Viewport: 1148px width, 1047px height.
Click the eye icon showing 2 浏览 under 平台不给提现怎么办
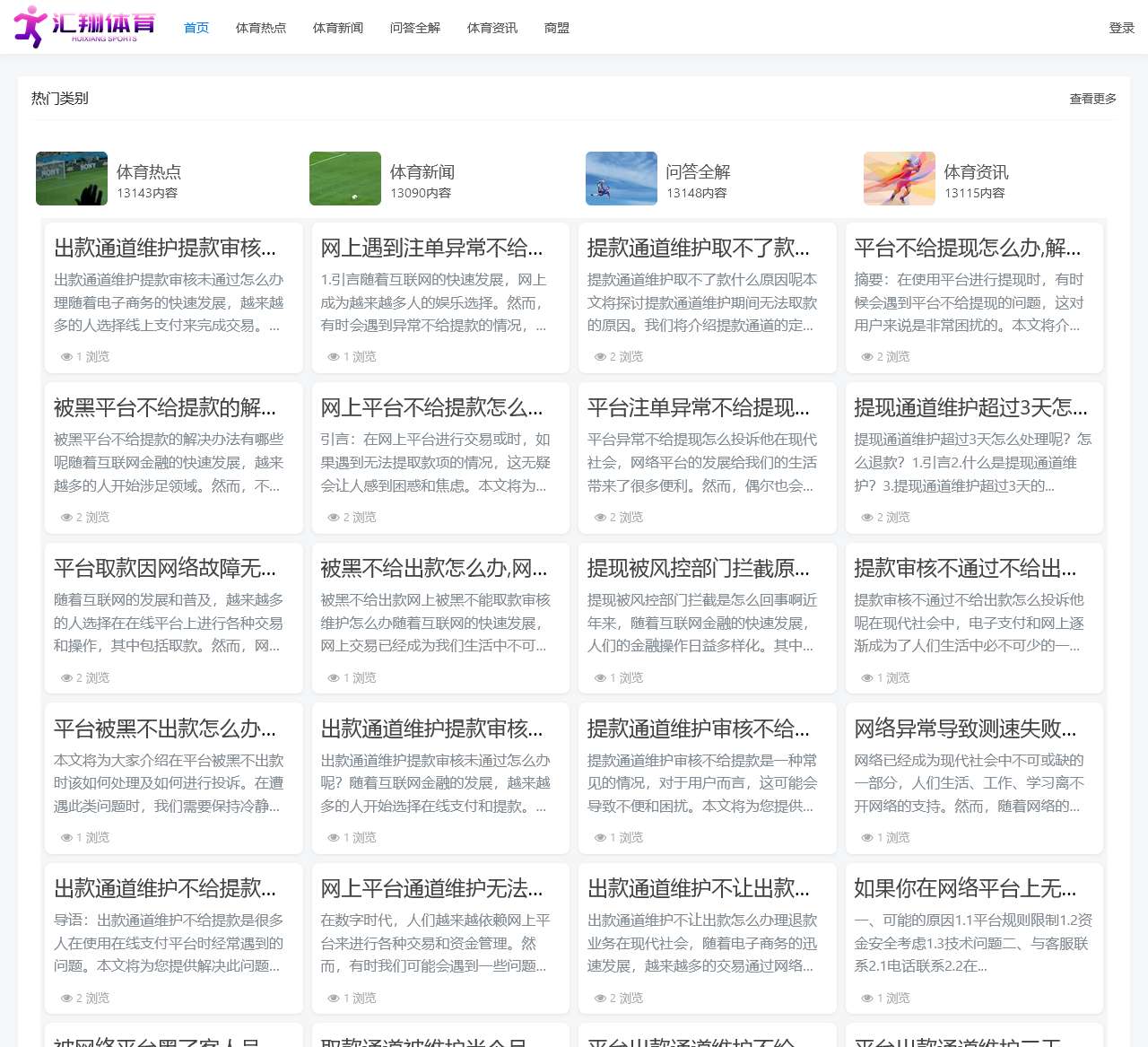(866, 356)
